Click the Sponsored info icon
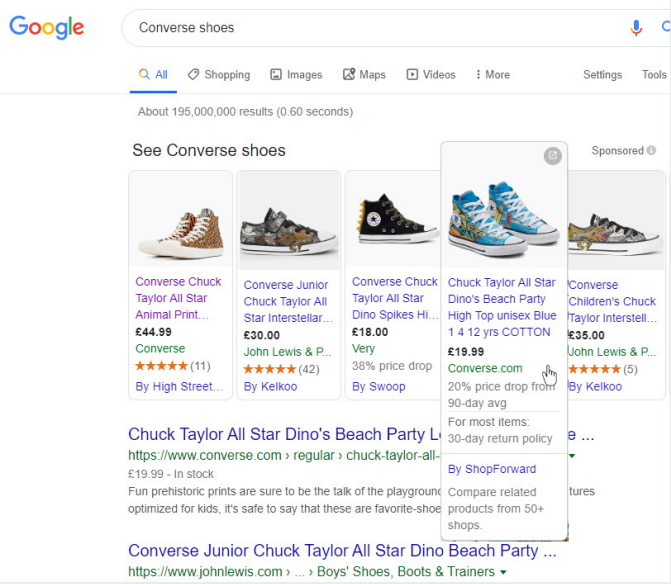 (x=651, y=151)
